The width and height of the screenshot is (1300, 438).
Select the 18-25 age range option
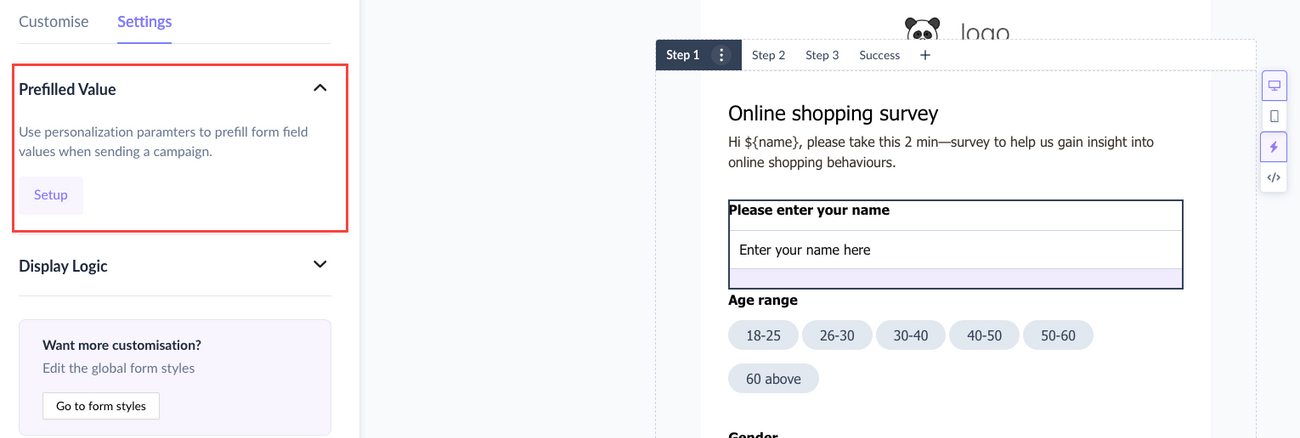[763, 335]
